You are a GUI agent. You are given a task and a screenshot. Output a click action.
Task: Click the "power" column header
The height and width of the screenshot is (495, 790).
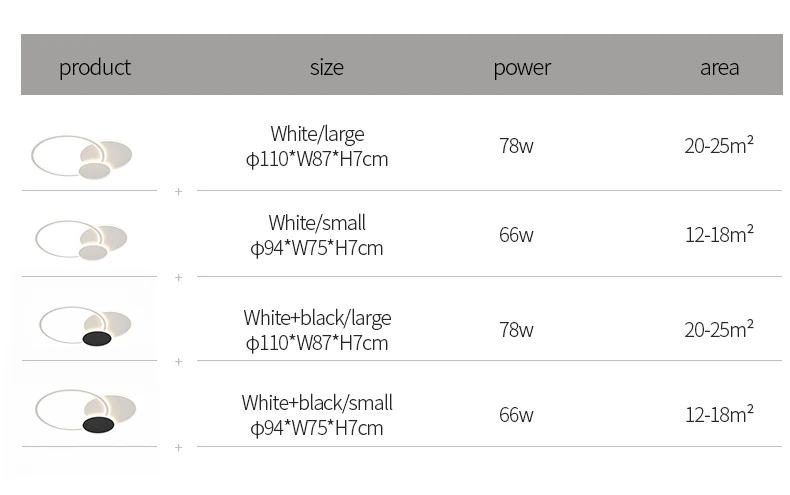522,68
